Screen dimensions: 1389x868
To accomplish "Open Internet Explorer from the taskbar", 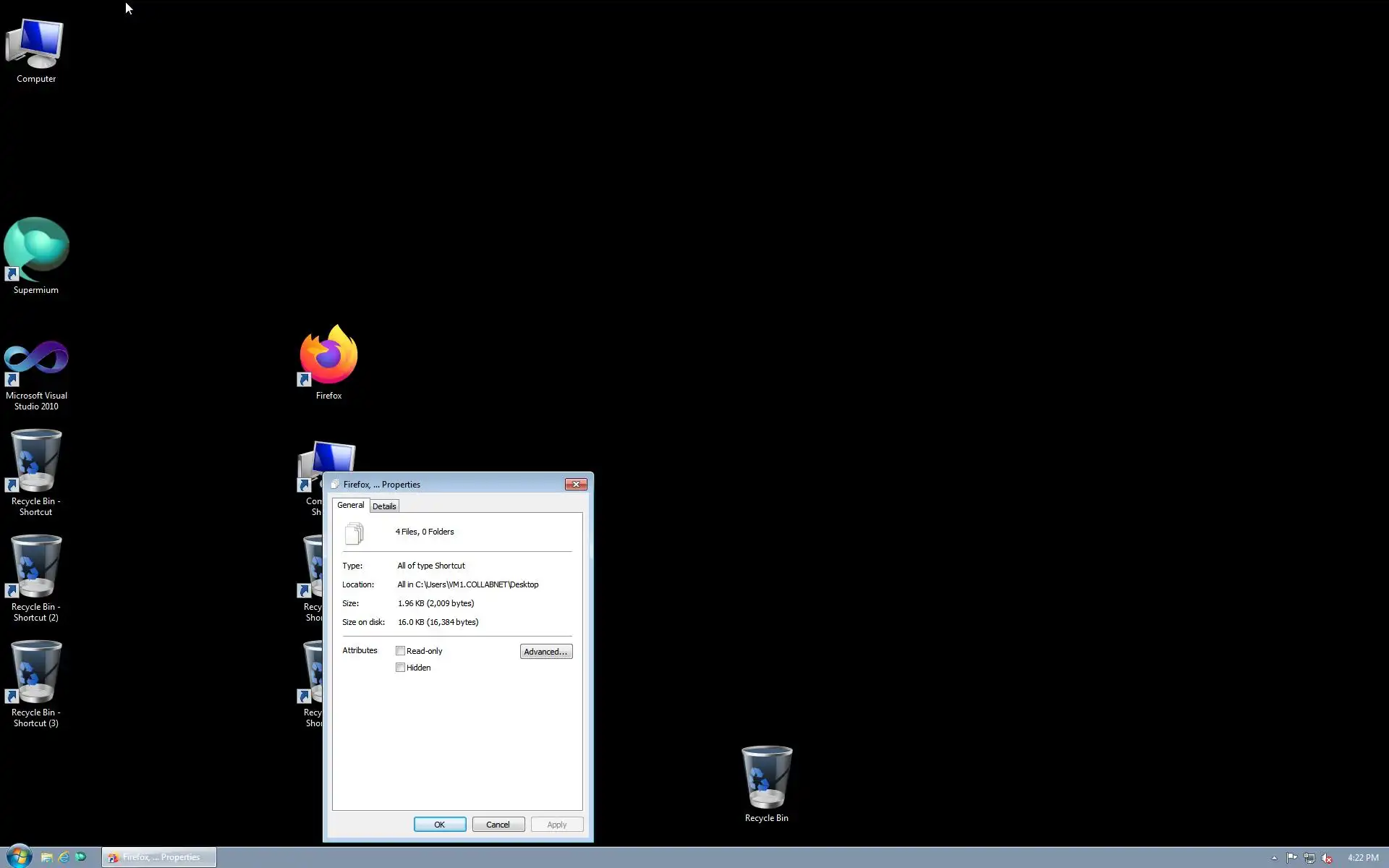I will click(x=64, y=857).
